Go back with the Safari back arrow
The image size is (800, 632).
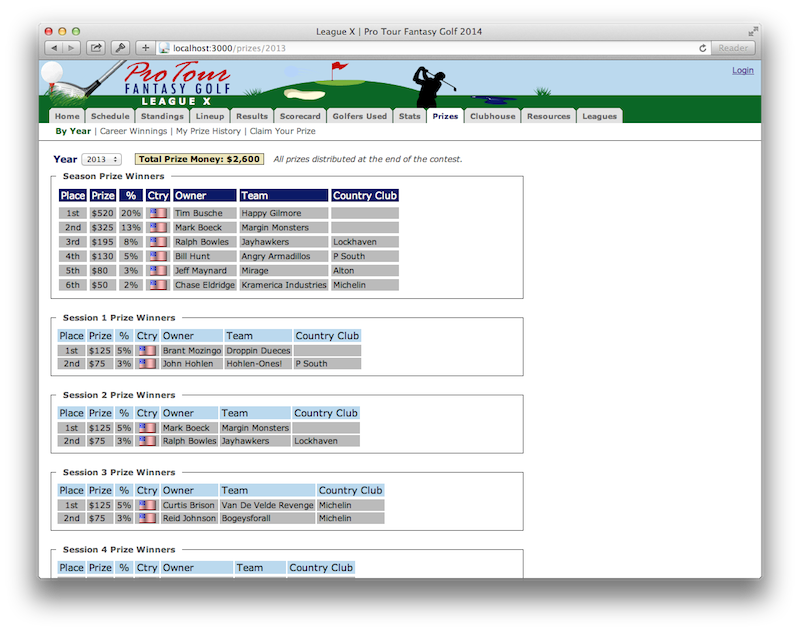point(54,48)
